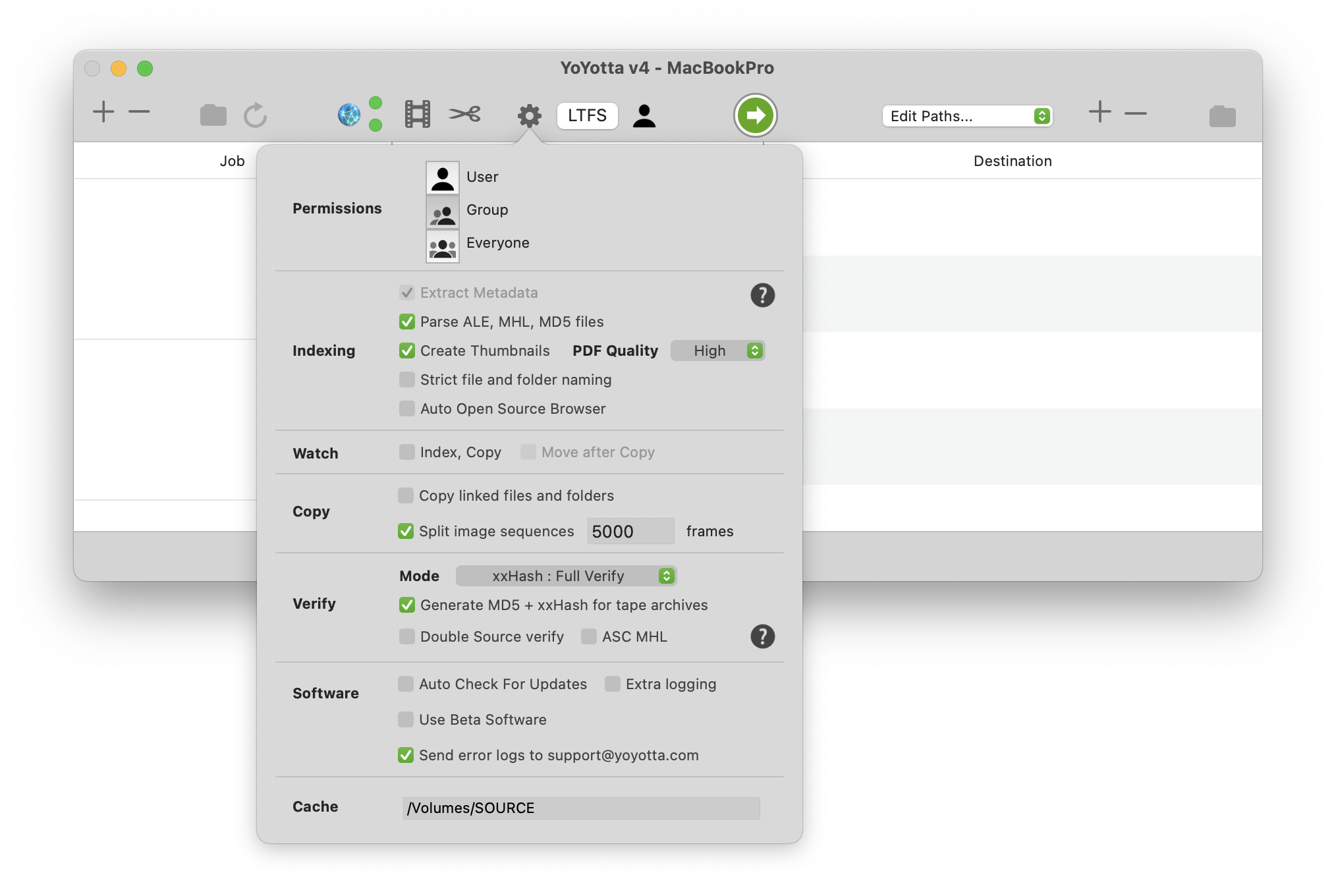Click the LTFS toolbar button
1336x896 pixels.
pyautogui.click(x=587, y=115)
